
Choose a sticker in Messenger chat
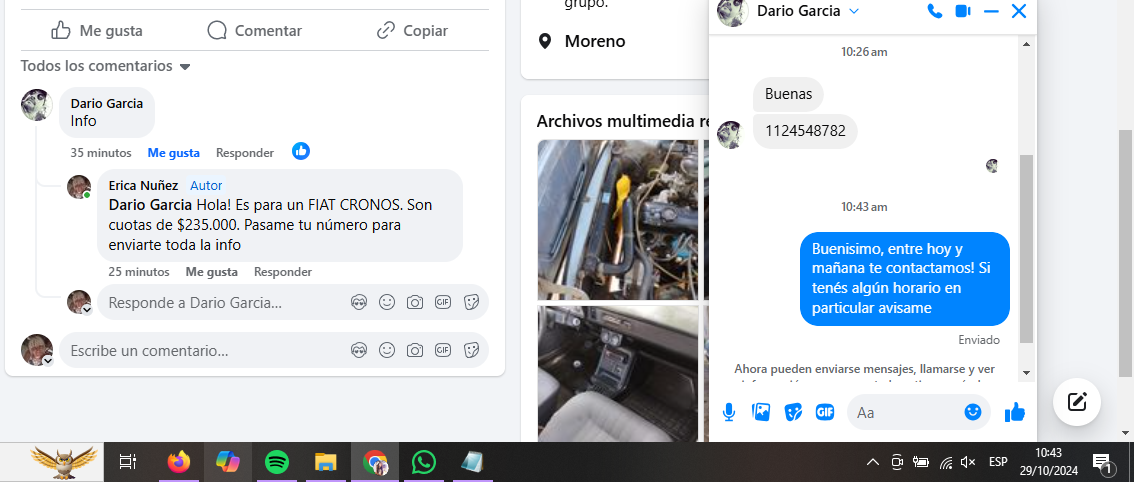pos(793,412)
